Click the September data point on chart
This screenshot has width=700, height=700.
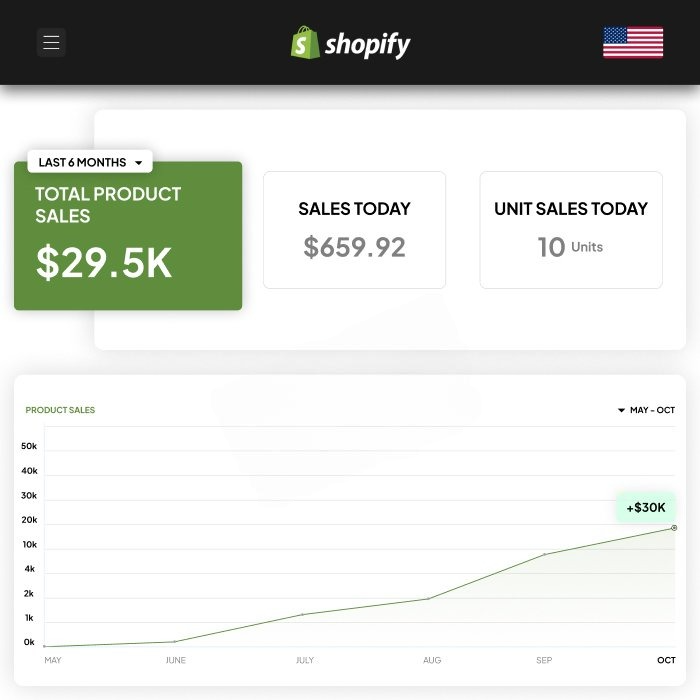544,554
